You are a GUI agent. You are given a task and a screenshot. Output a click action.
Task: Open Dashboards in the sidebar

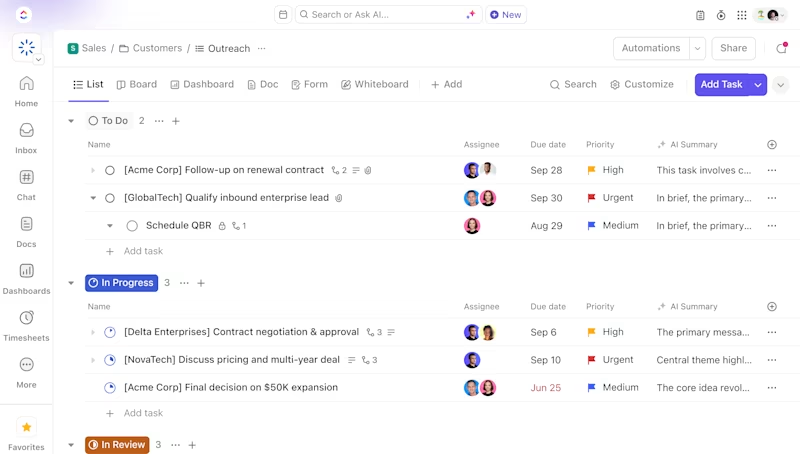[26, 279]
